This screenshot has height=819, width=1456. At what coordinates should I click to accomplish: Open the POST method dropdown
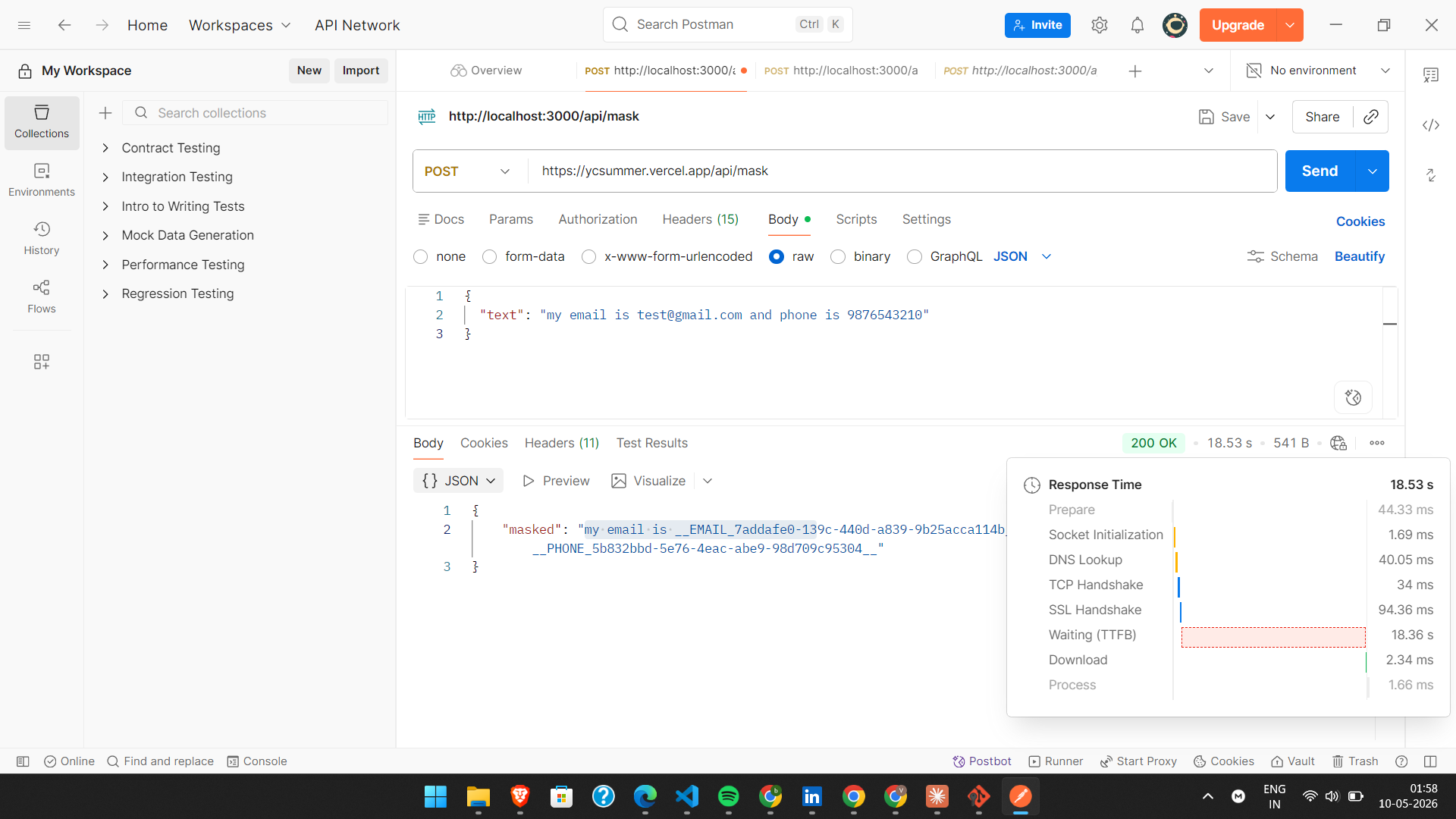point(469,171)
